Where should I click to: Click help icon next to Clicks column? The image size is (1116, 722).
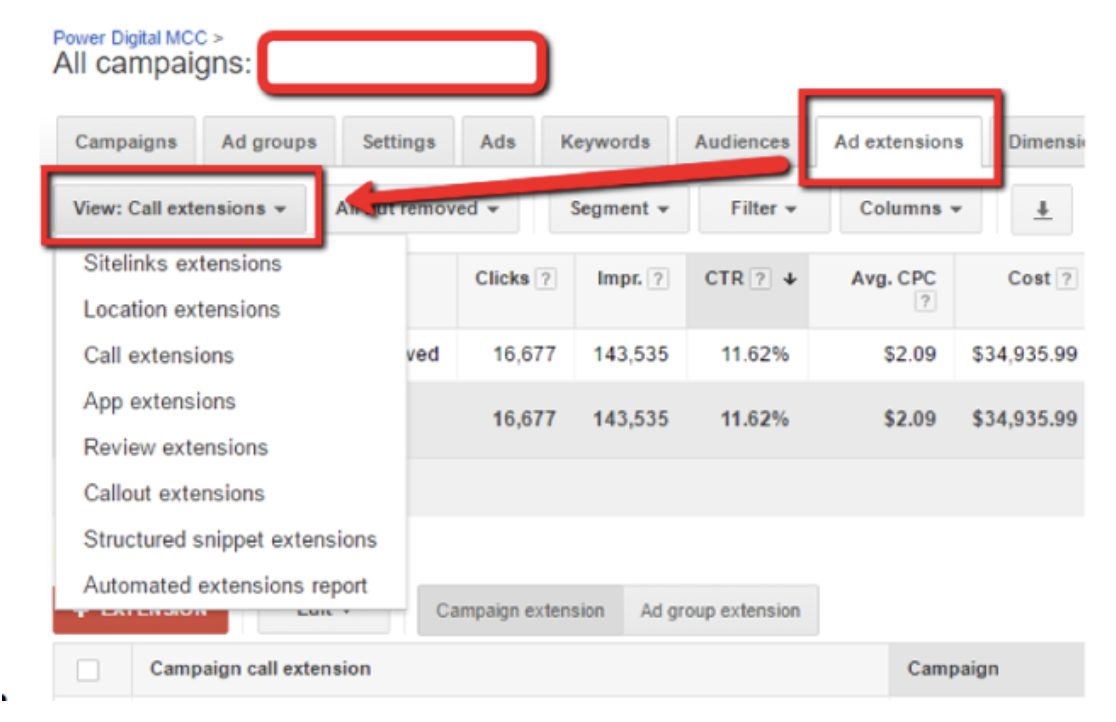click(x=545, y=280)
